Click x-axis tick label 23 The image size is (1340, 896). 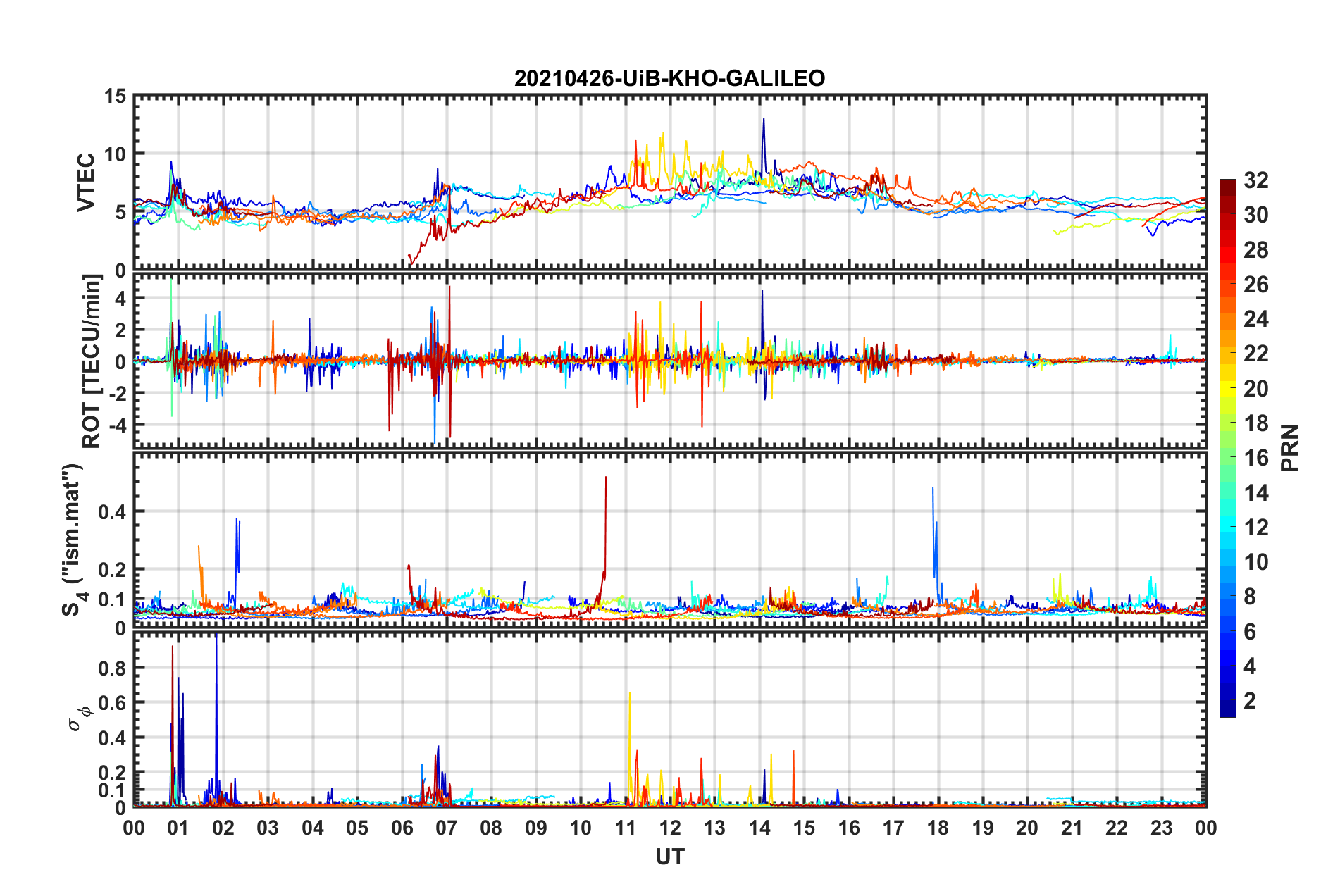click(x=1161, y=828)
